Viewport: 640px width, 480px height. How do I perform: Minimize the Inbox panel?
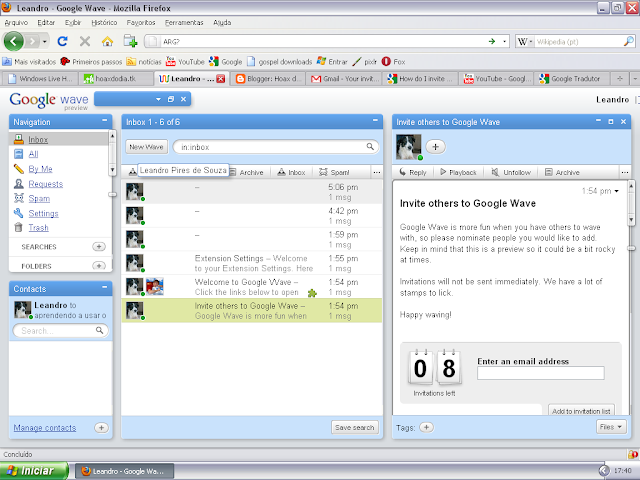(375, 121)
